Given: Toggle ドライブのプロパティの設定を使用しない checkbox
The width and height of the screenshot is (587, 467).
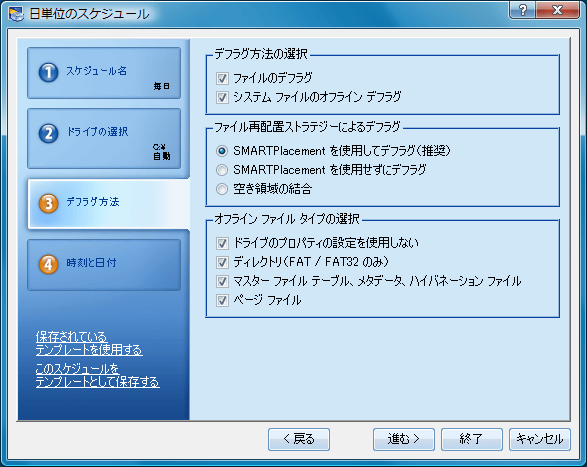Looking at the screenshot, I should (x=222, y=243).
